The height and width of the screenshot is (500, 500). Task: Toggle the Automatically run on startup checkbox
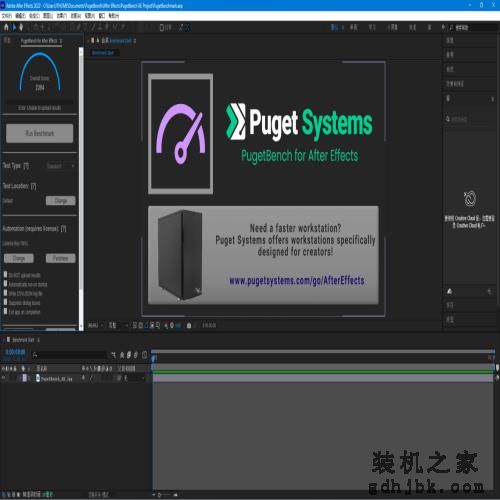pos(5,284)
